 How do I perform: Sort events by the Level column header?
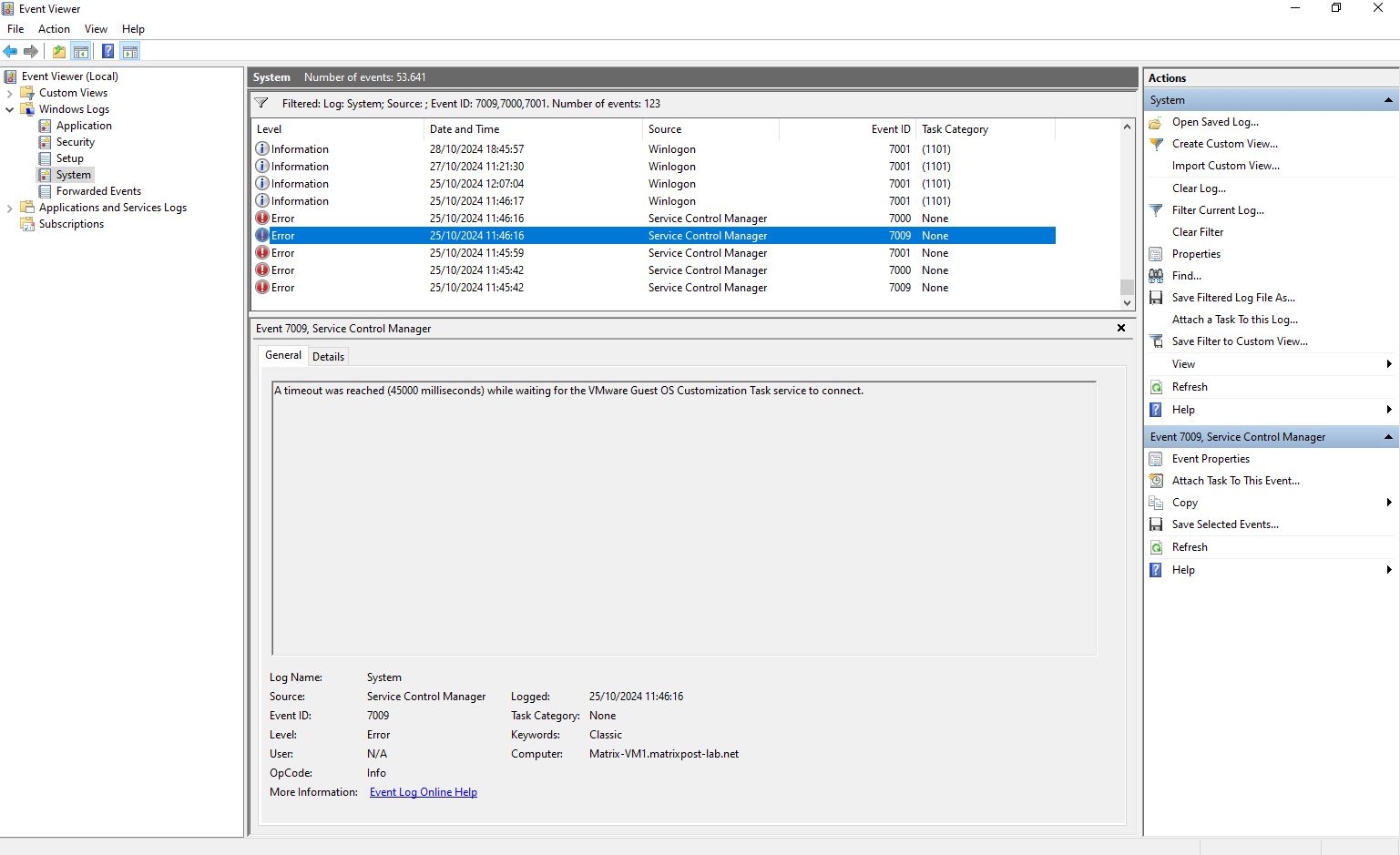point(338,129)
